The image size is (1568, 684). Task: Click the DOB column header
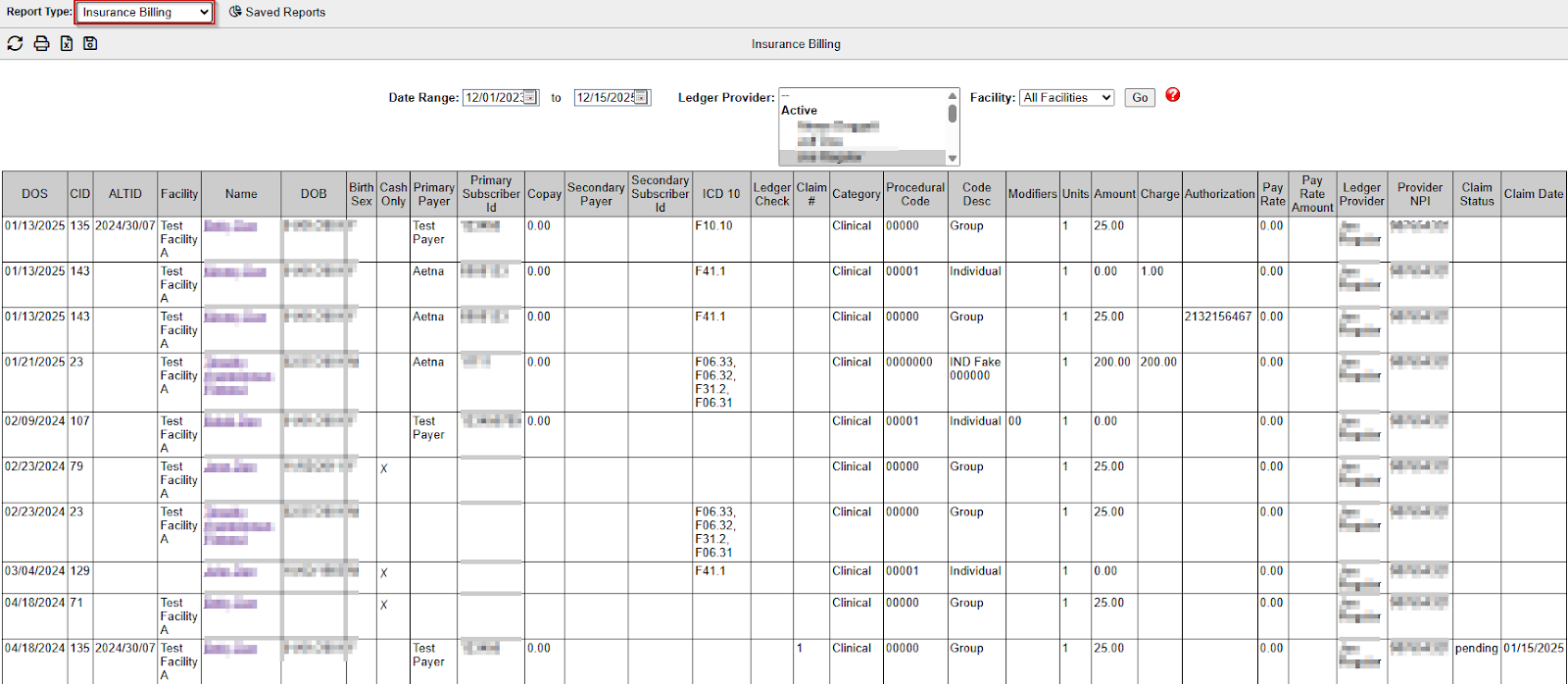click(x=314, y=194)
